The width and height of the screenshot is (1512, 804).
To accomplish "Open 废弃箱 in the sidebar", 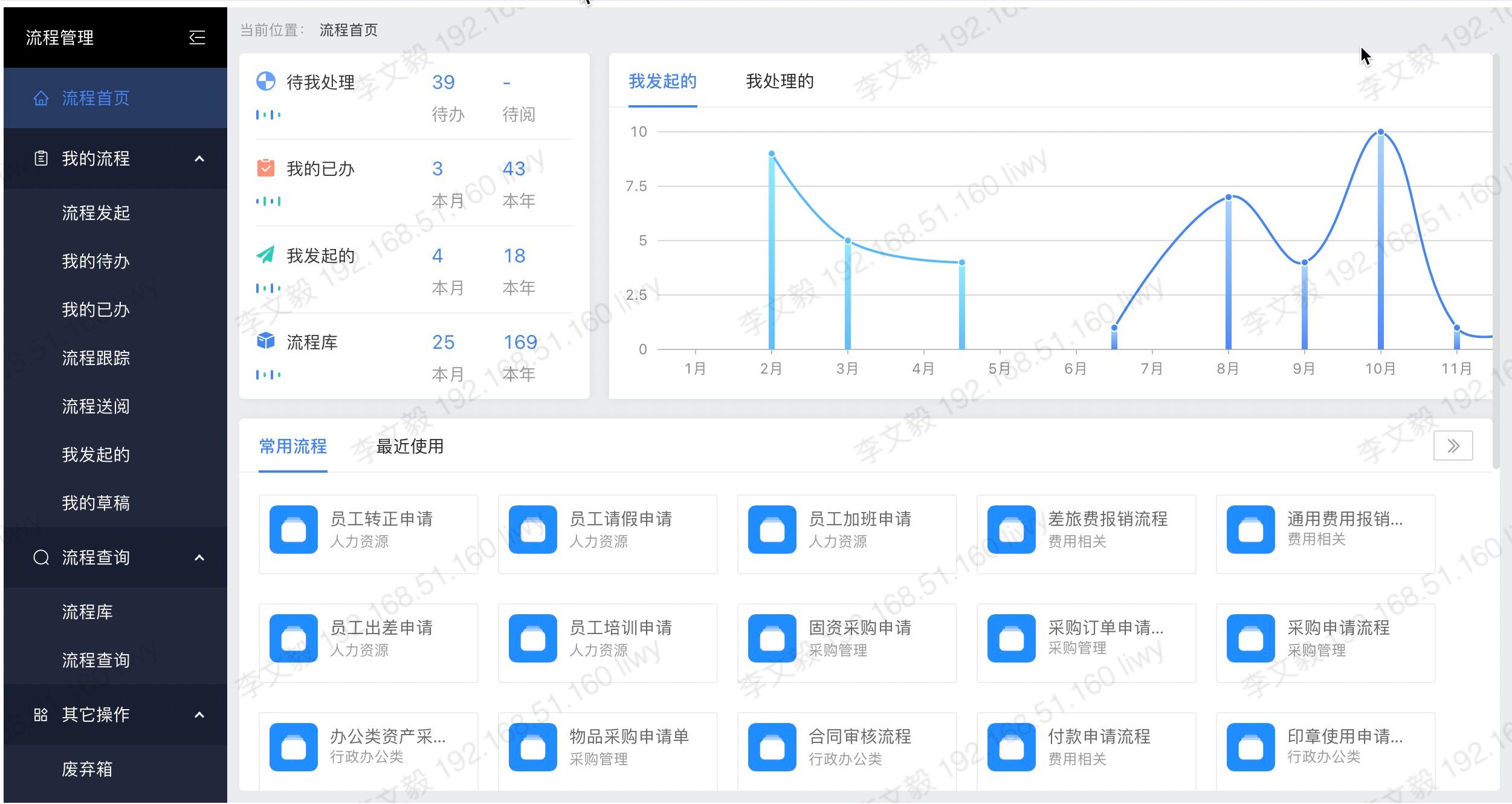I will click(115, 769).
